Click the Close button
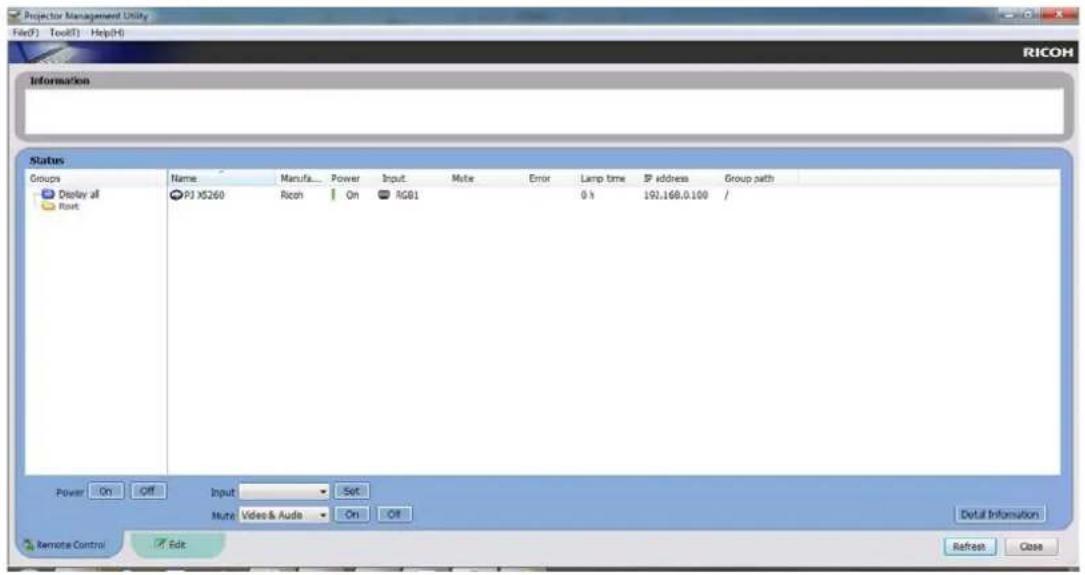The height and width of the screenshot is (575, 1085). point(1030,546)
